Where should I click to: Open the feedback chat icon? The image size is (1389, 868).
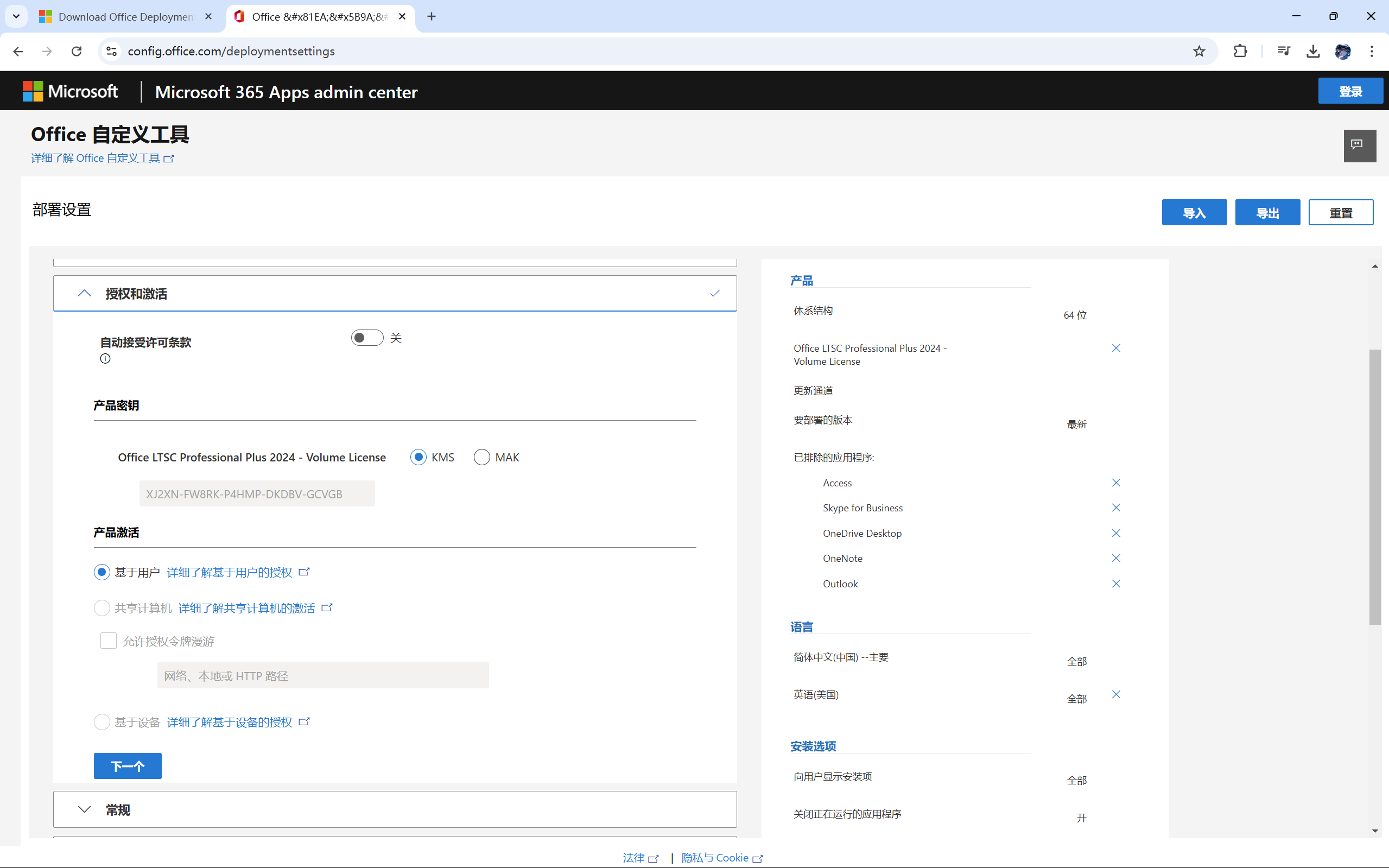click(1359, 146)
